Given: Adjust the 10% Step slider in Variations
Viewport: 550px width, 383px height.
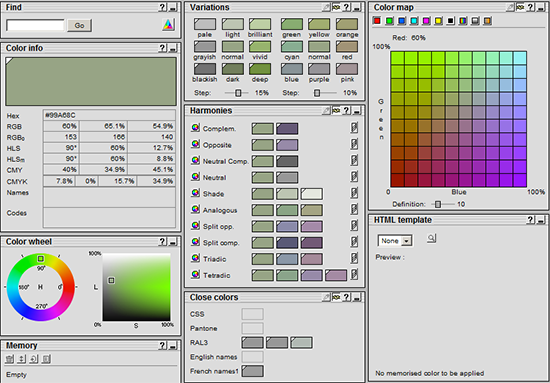Looking at the screenshot, I should pos(317,93).
